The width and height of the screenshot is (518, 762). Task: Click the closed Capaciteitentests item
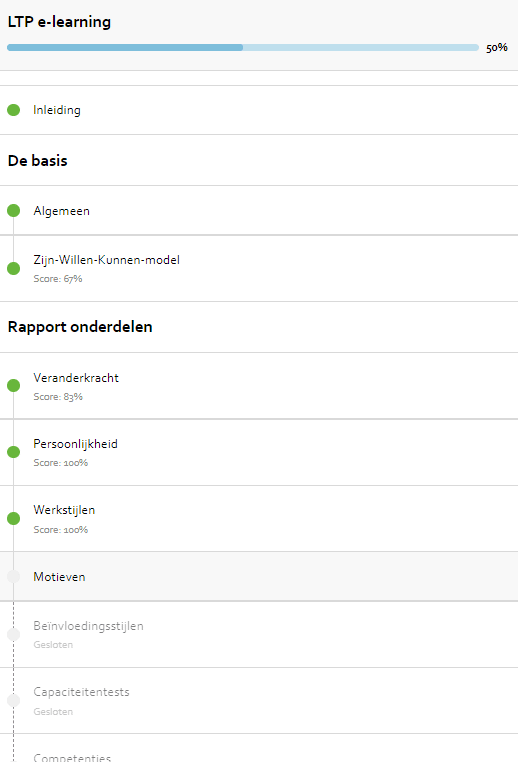(259, 700)
